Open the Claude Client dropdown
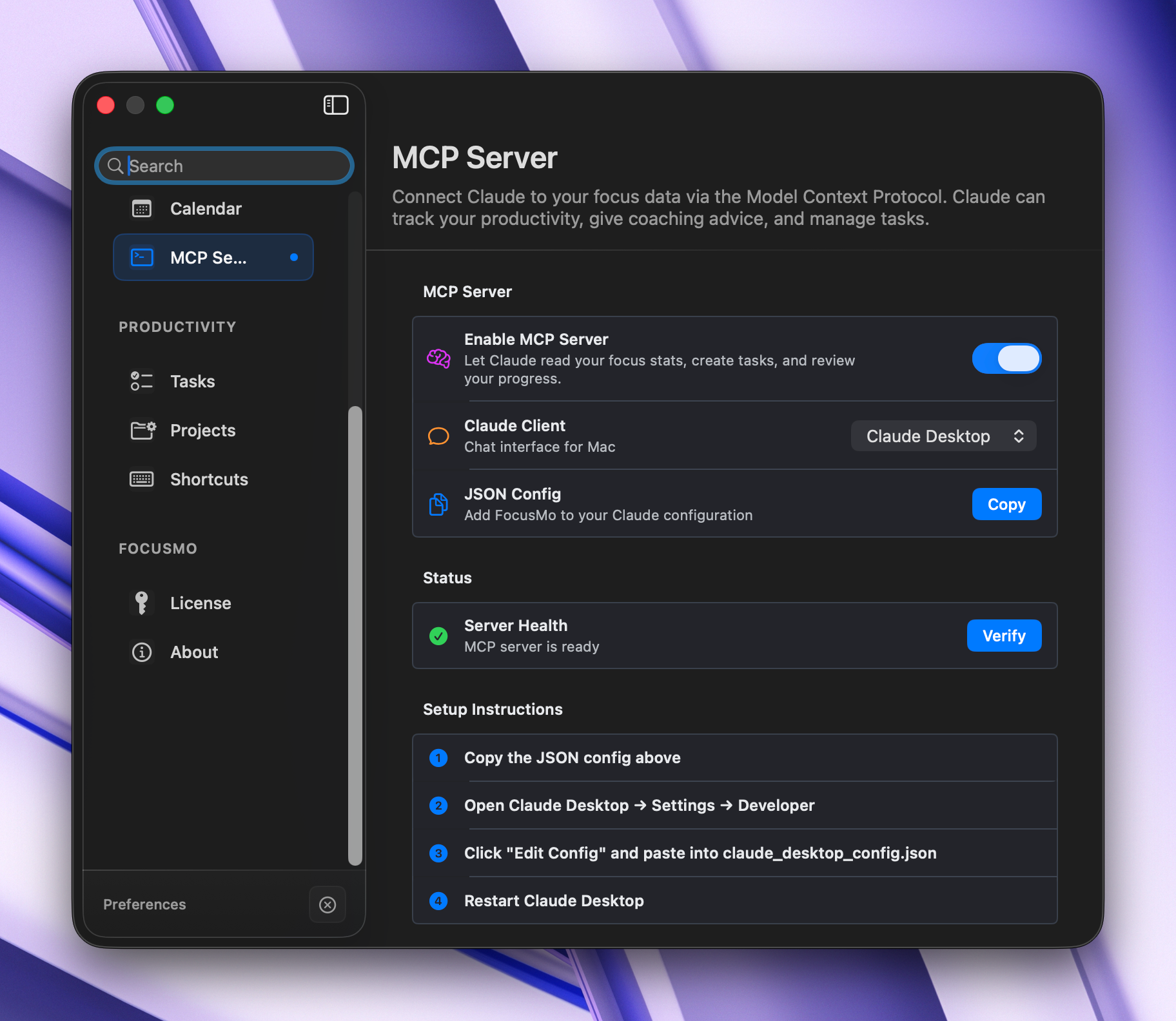 [943, 436]
